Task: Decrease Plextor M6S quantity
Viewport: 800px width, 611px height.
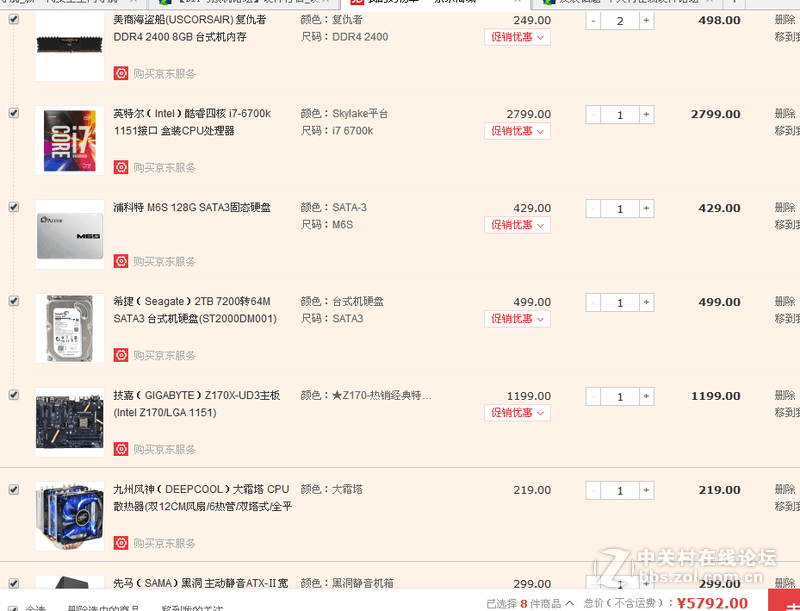Action: click(593, 209)
